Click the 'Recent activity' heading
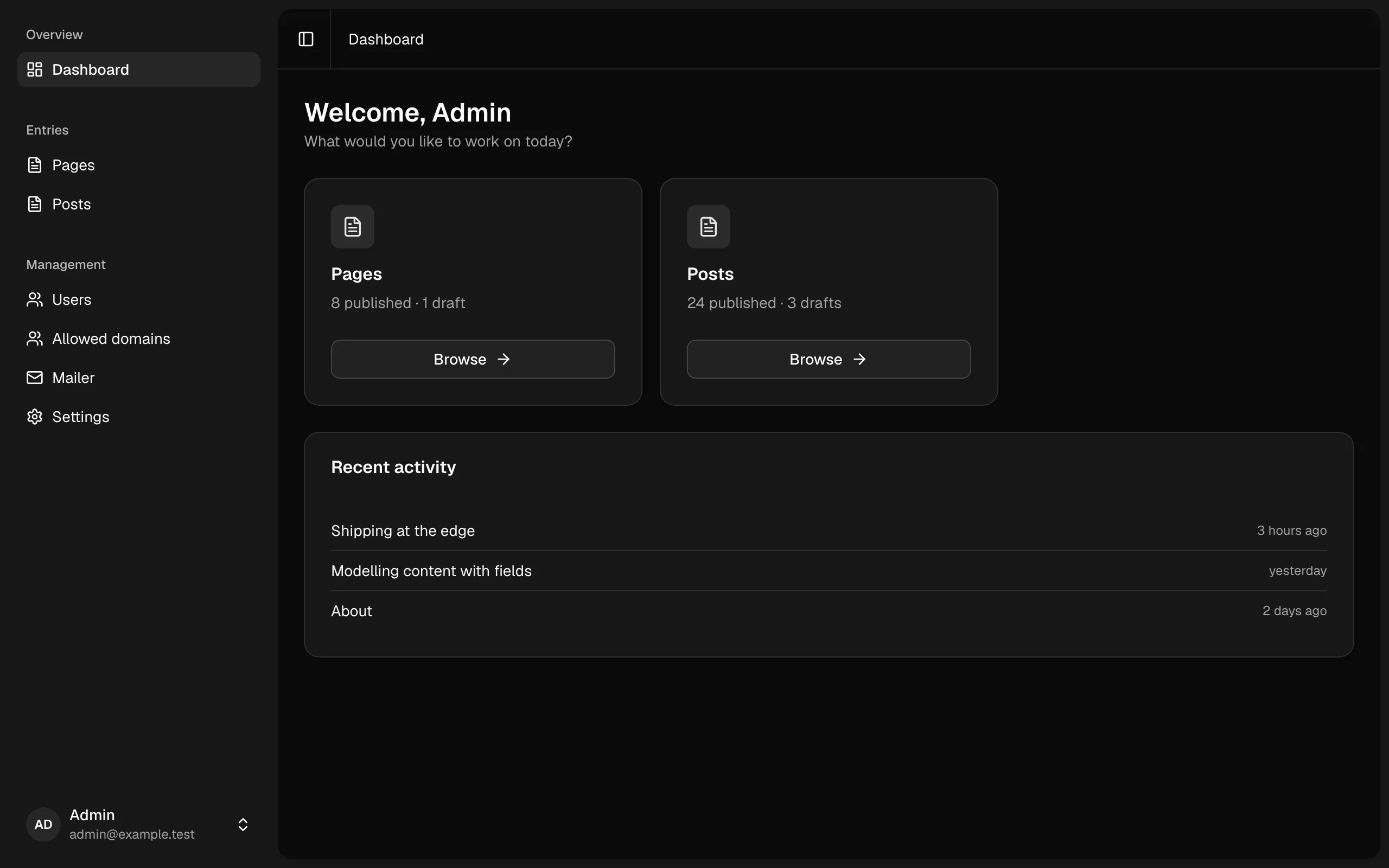 tap(393, 467)
